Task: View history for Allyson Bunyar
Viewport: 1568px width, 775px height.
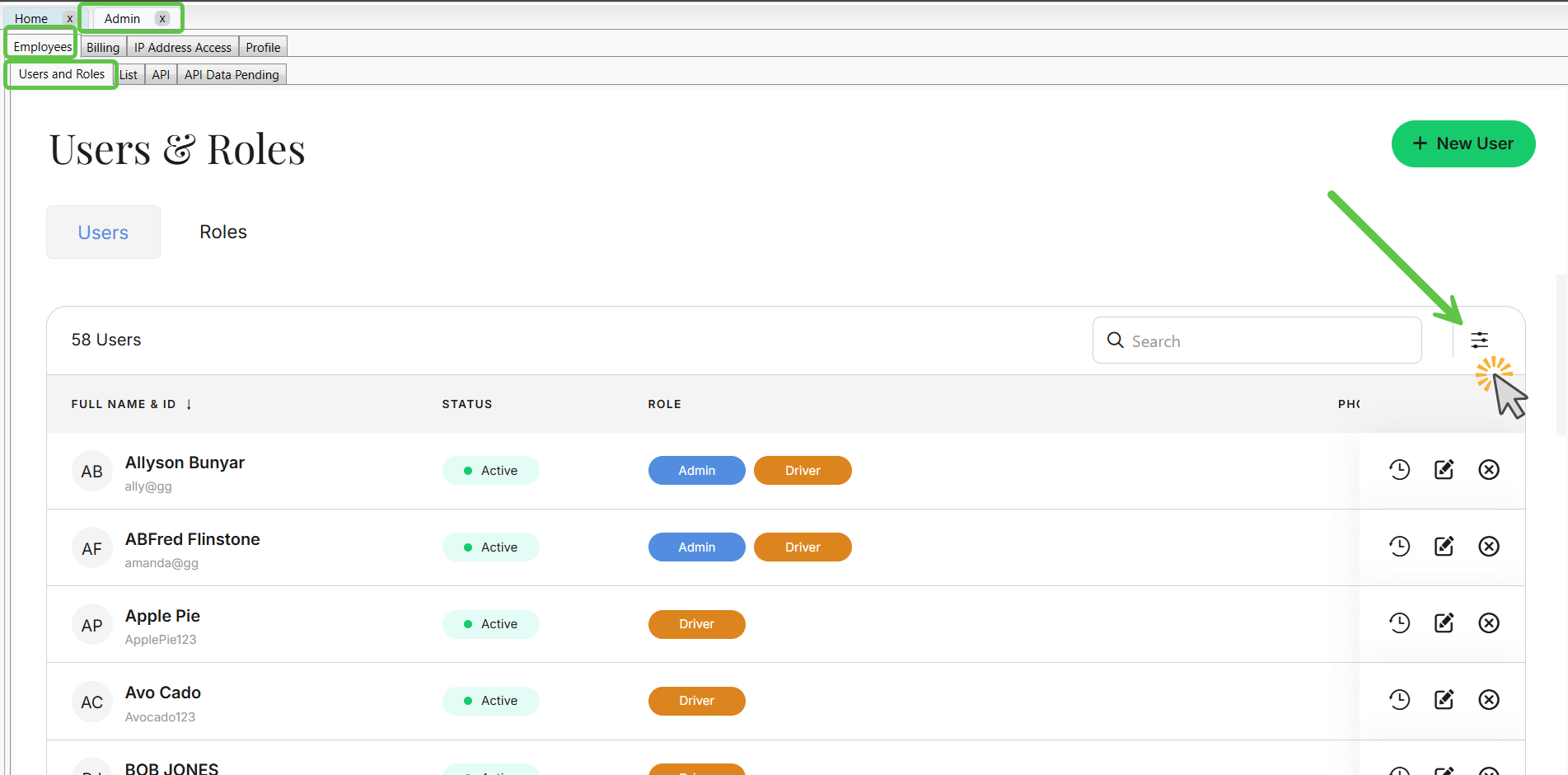Action: [x=1399, y=470]
